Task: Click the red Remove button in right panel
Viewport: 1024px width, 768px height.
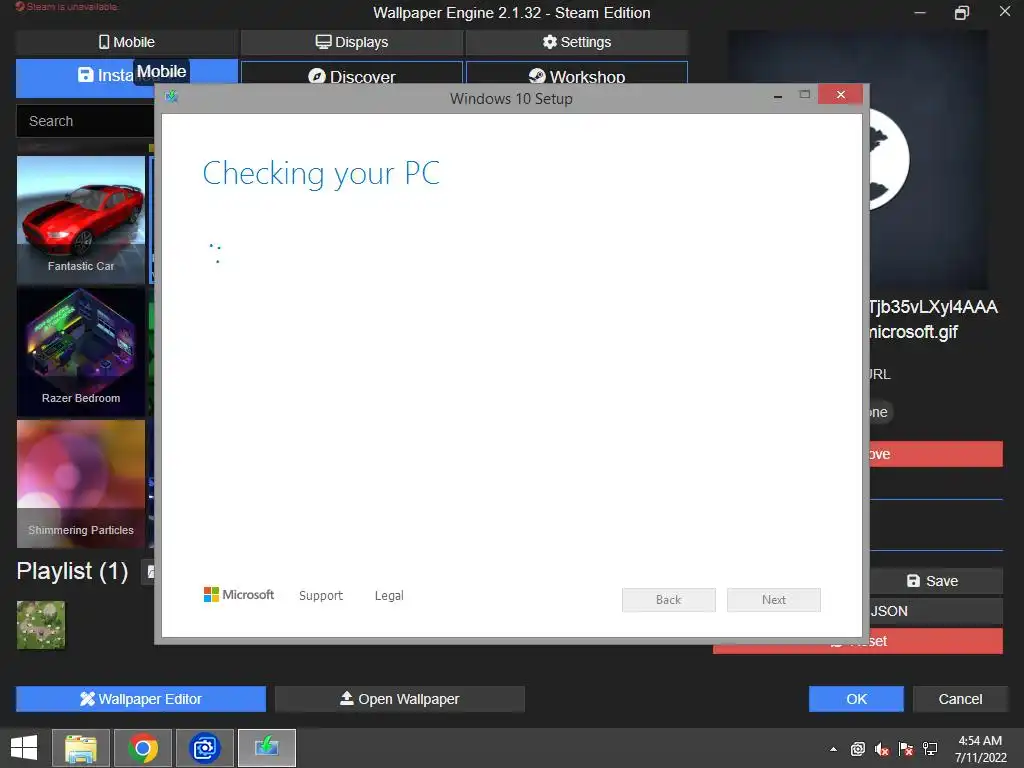Action: click(935, 454)
